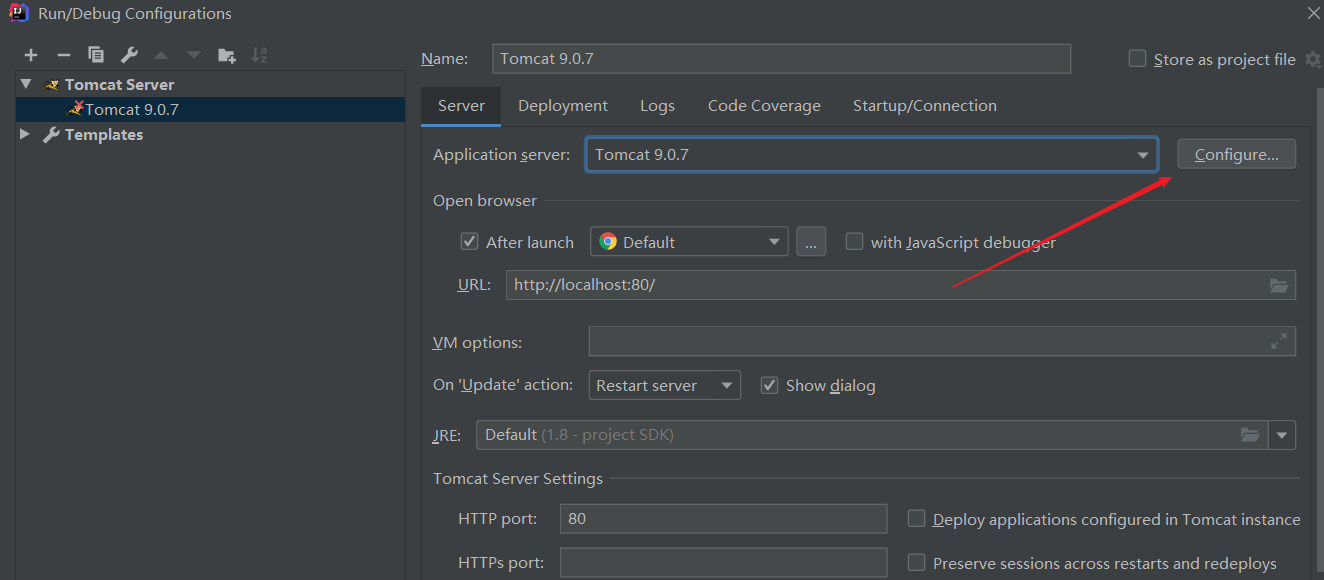Open edit defaults wrench icon
Screen dimensions: 1324x580
click(129, 56)
